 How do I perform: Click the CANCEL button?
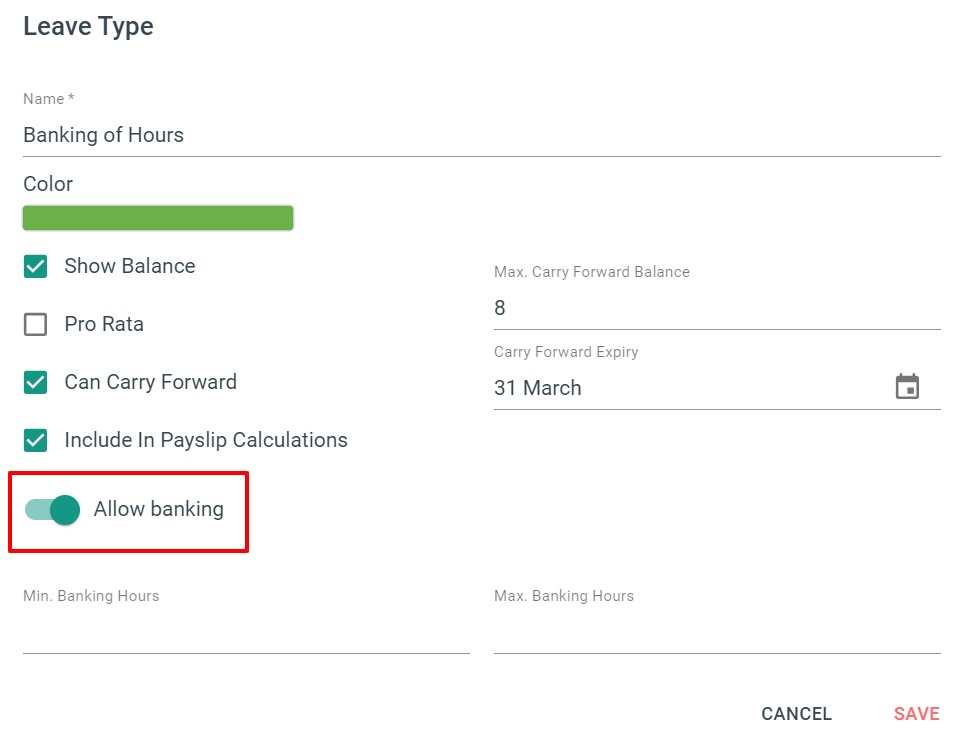point(795,713)
